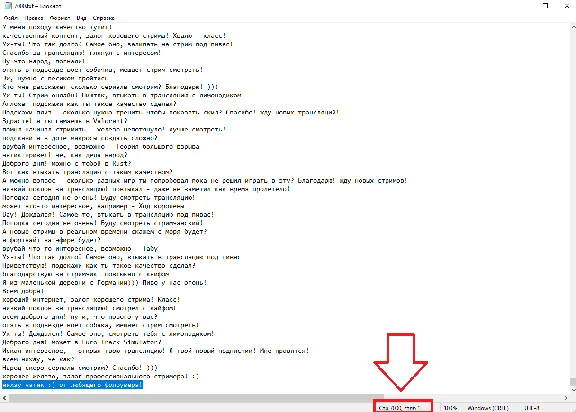The width and height of the screenshot is (576, 412).
Task: Close the Notepad window
Action: click(x=567, y=6)
